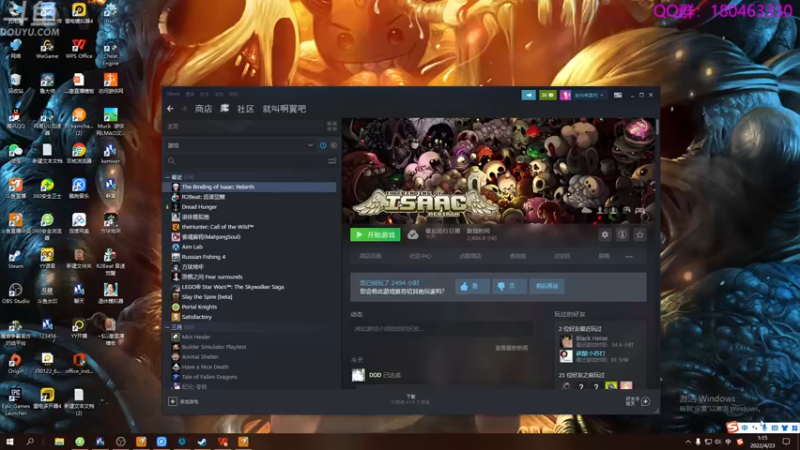Open friends and chat plus icon
The height and width of the screenshot is (450, 800).
(x=645, y=402)
